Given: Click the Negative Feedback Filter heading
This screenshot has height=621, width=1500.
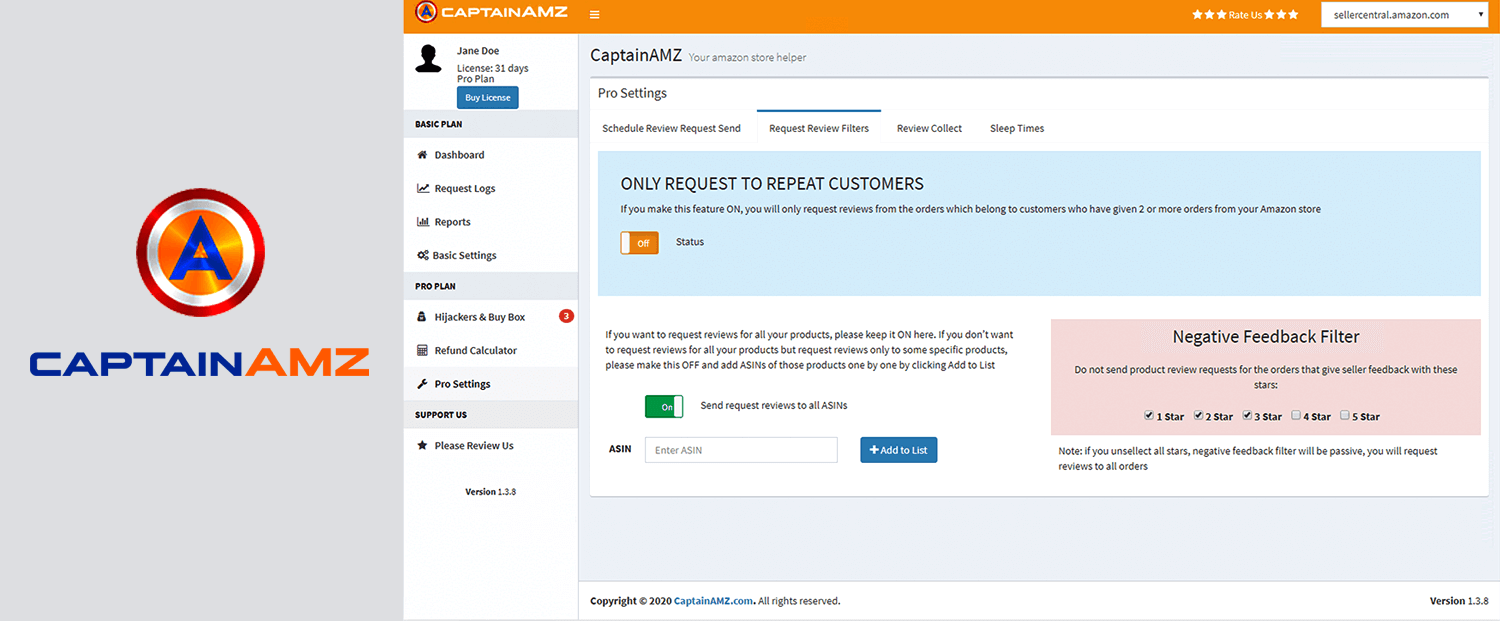Looking at the screenshot, I should (1266, 337).
